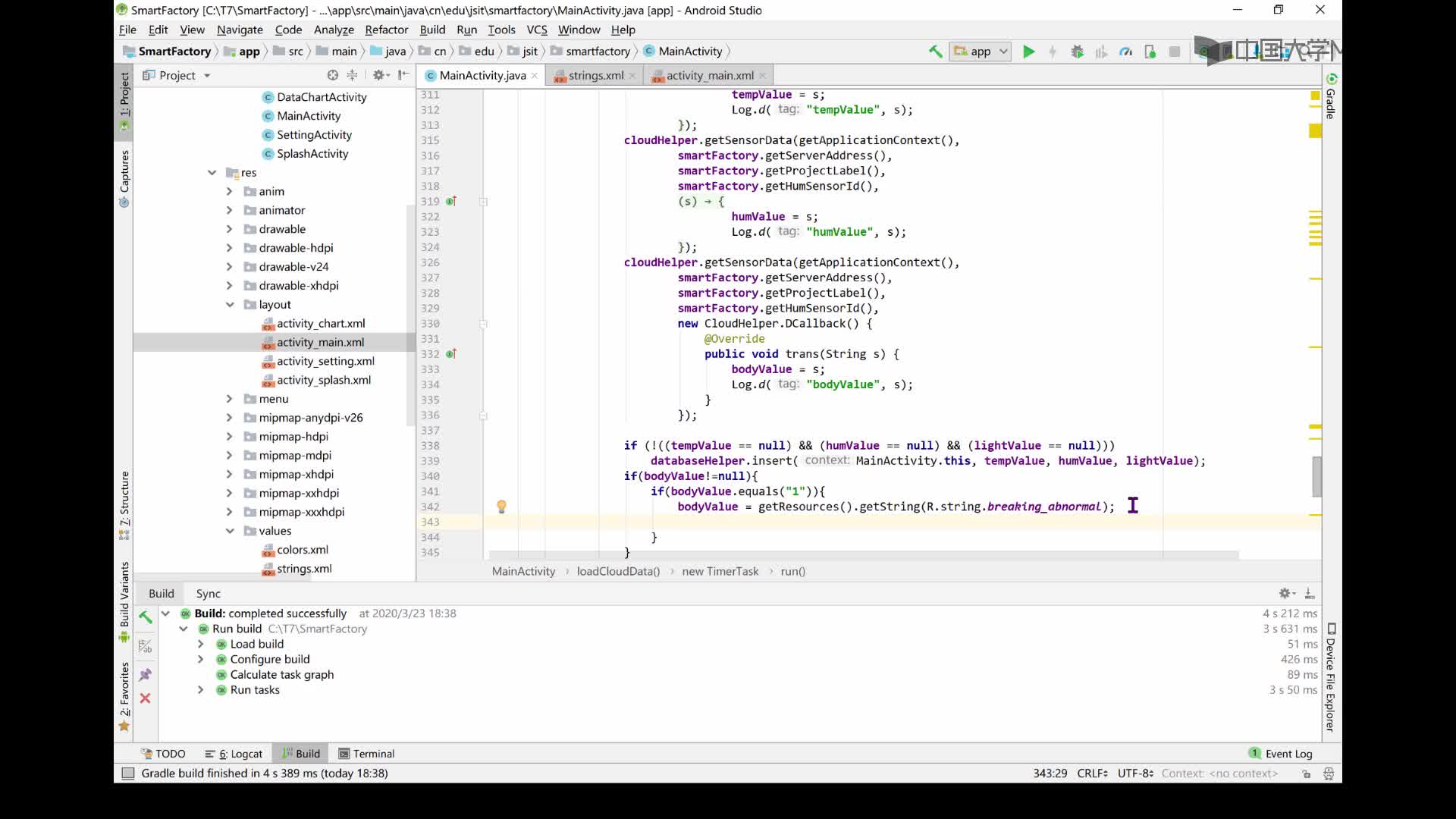This screenshot has width=1456, height=819.
Task: Collapse the res folder
Action: tap(212, 173)
